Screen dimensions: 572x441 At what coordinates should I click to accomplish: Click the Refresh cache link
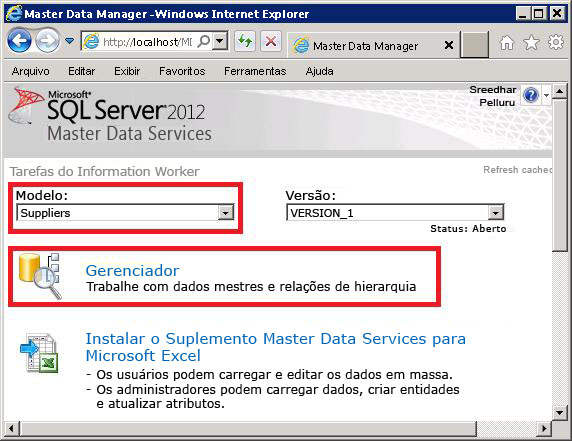point(517,170)
